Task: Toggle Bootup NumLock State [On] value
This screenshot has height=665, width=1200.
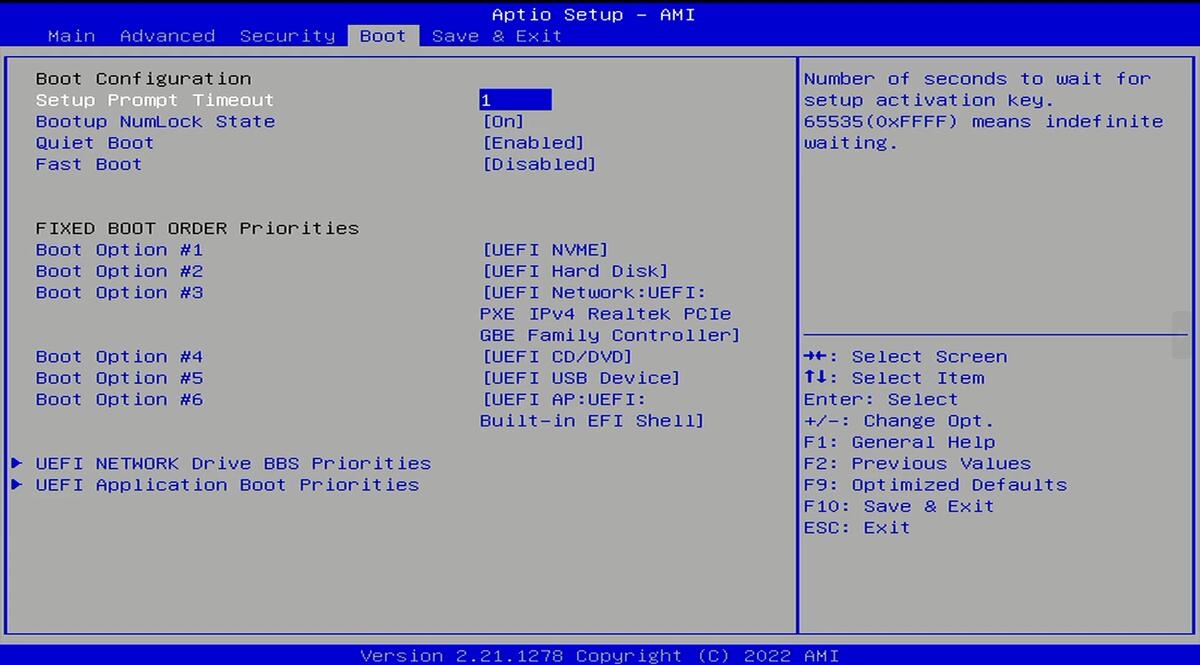Action: [503, 122]
